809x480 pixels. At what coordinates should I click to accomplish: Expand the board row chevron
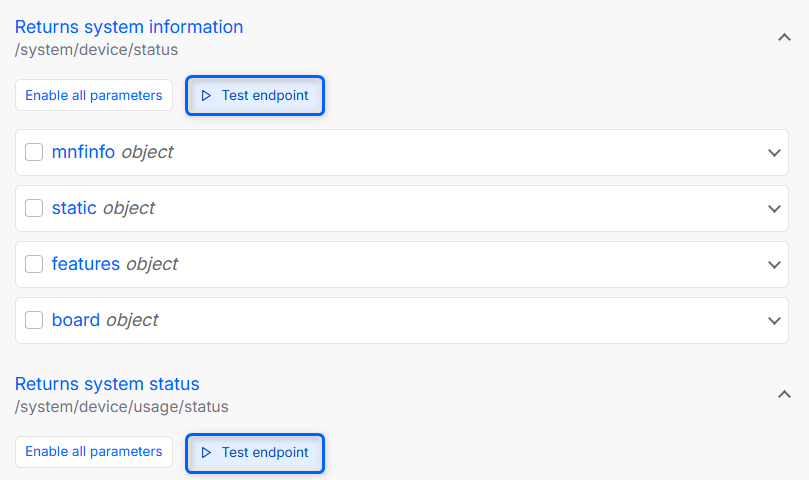pos(774,321)
